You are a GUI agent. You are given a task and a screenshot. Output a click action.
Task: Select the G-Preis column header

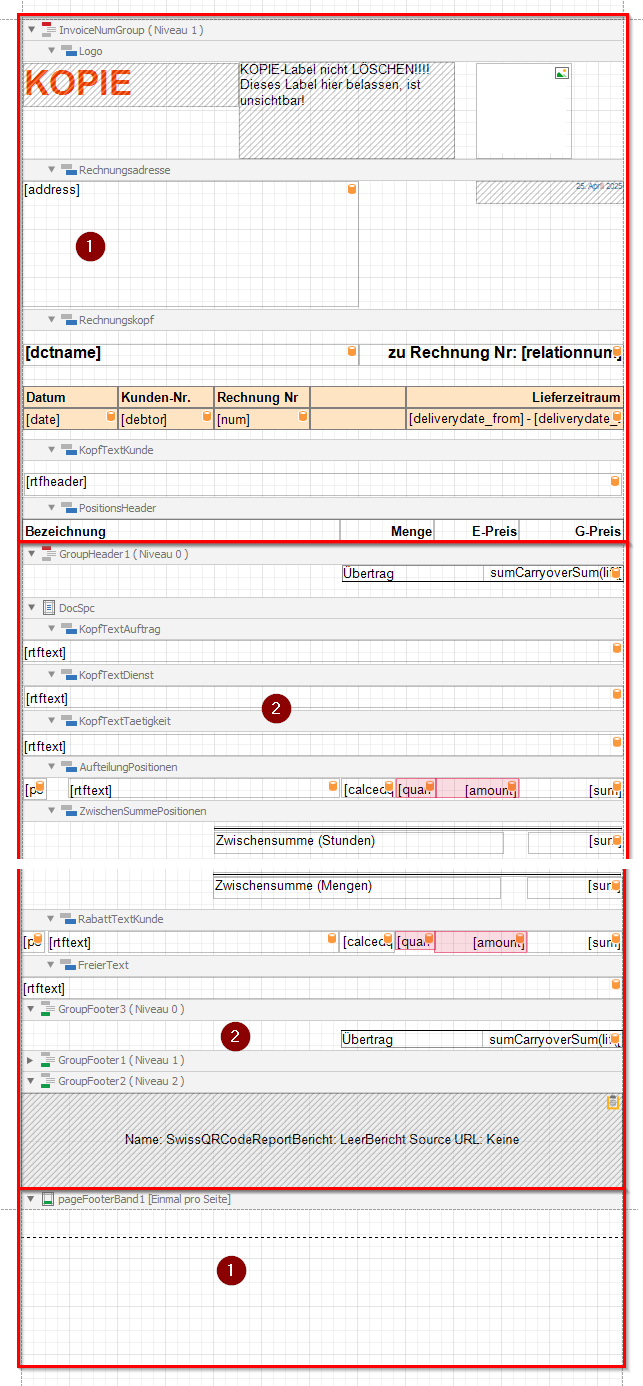[x=571, y=531]
